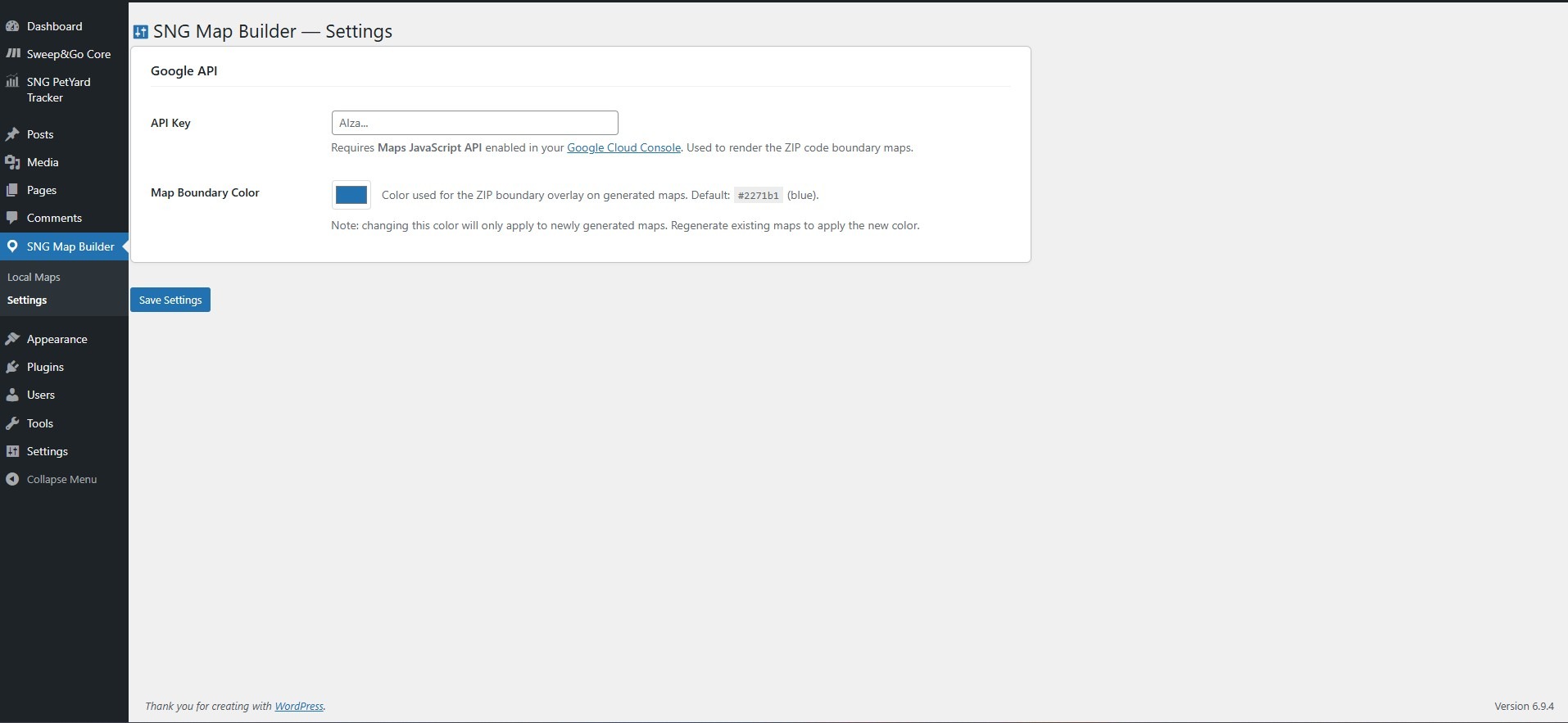Focus the API Key input field
The height and width of the screenshot is (723, 1568).
[x=474, y=123]
